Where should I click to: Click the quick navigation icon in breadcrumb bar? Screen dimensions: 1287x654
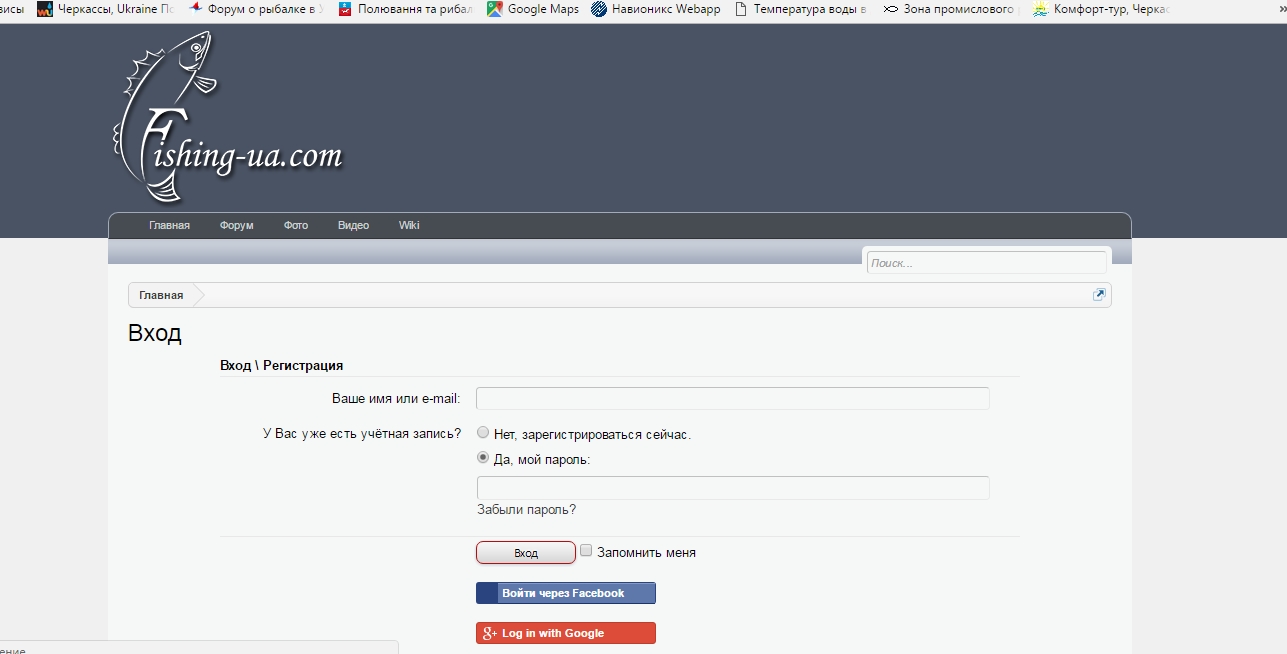1099,295
